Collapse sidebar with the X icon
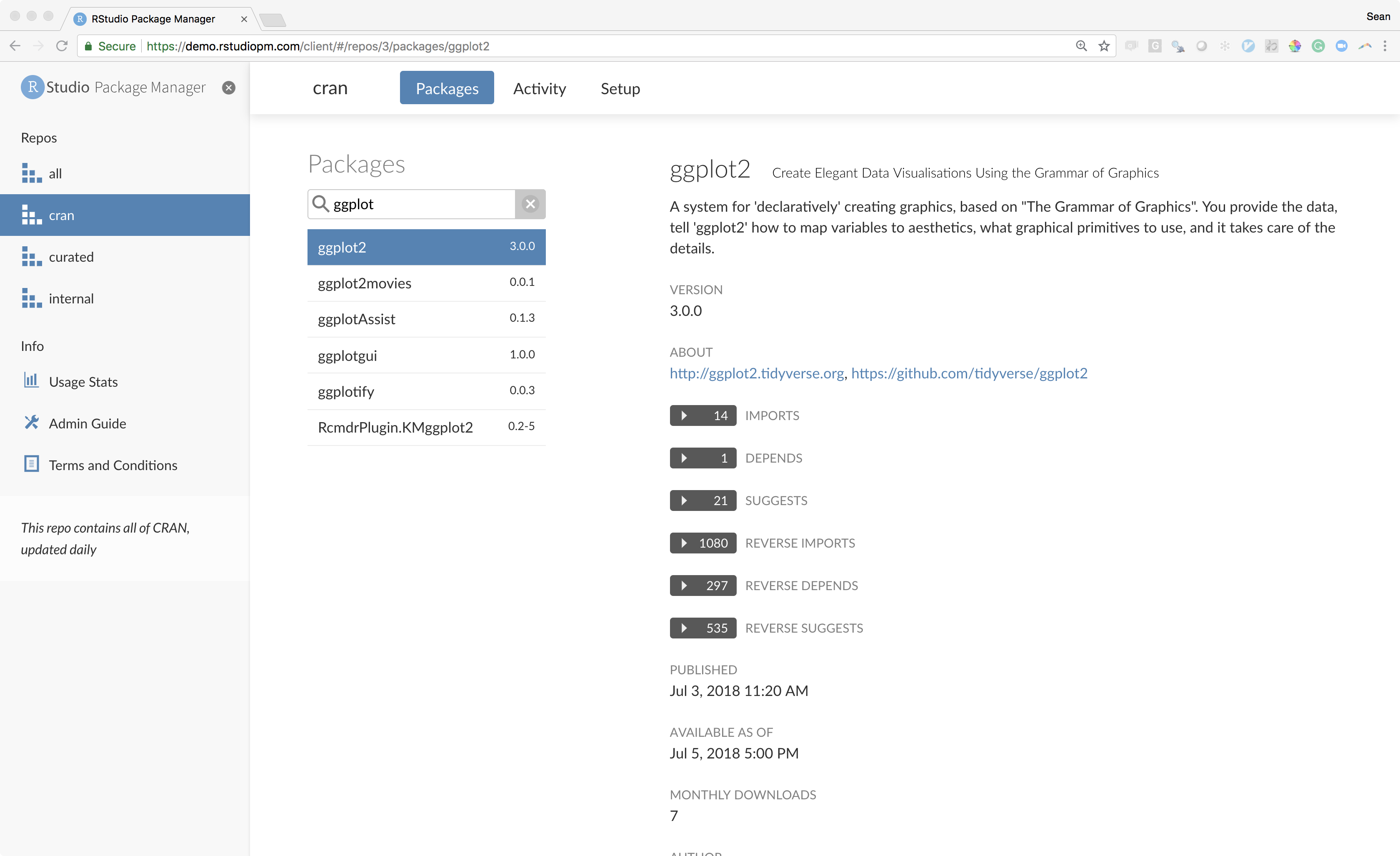 pyautogui.click(x=228, y=88)
